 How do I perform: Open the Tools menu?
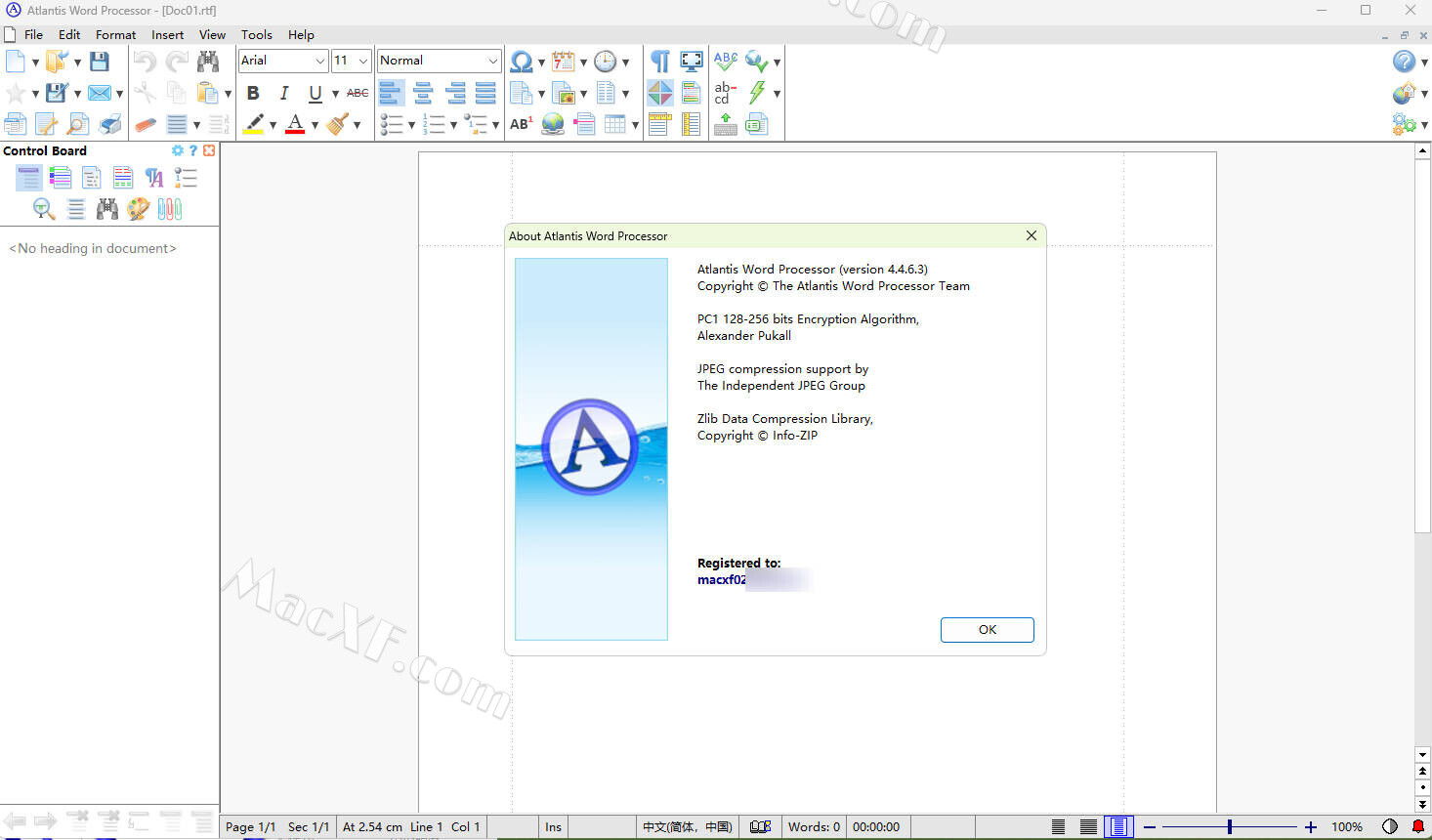pyautogui.click(x=257, y=34)
